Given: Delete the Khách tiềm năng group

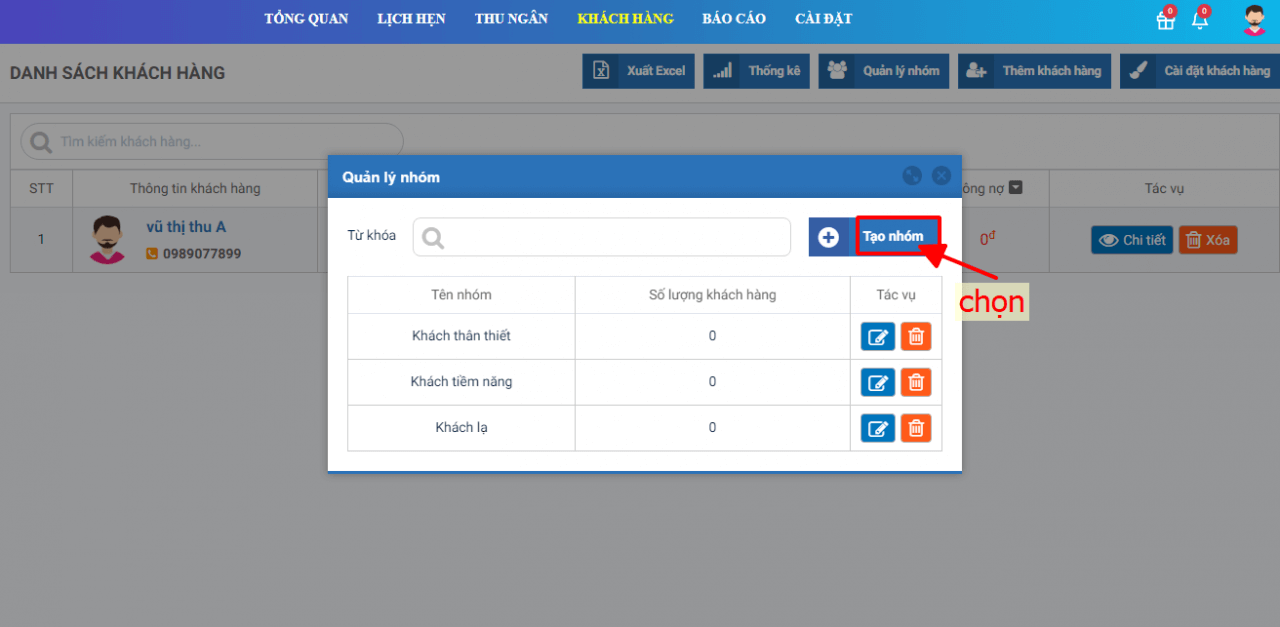Looking at the screenshot, I should click(915, 382).
